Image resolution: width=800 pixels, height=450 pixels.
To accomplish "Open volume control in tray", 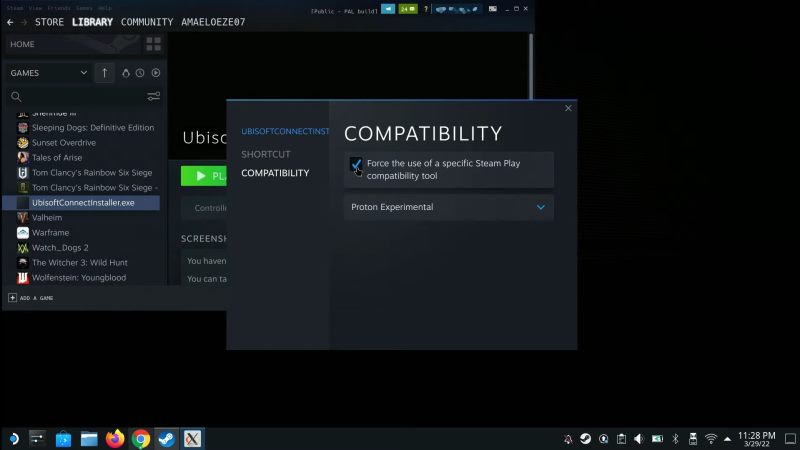I will (x=639, y=439).
